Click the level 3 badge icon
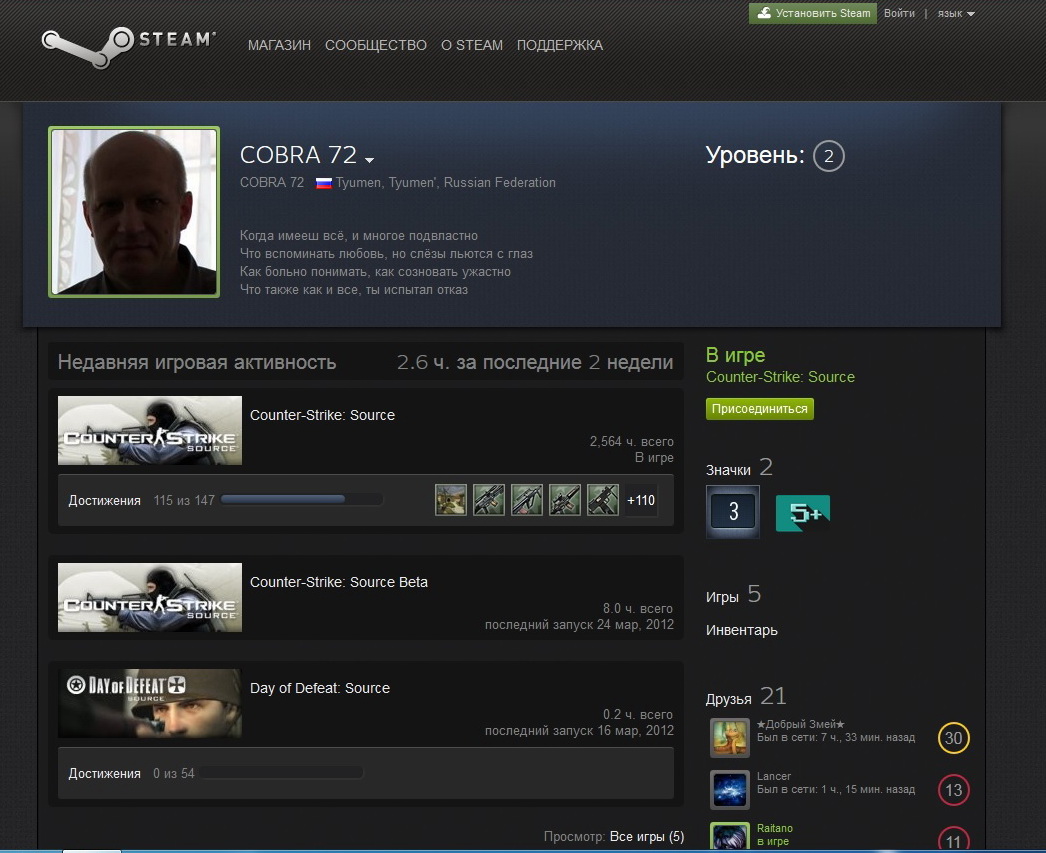 [733, 512]
